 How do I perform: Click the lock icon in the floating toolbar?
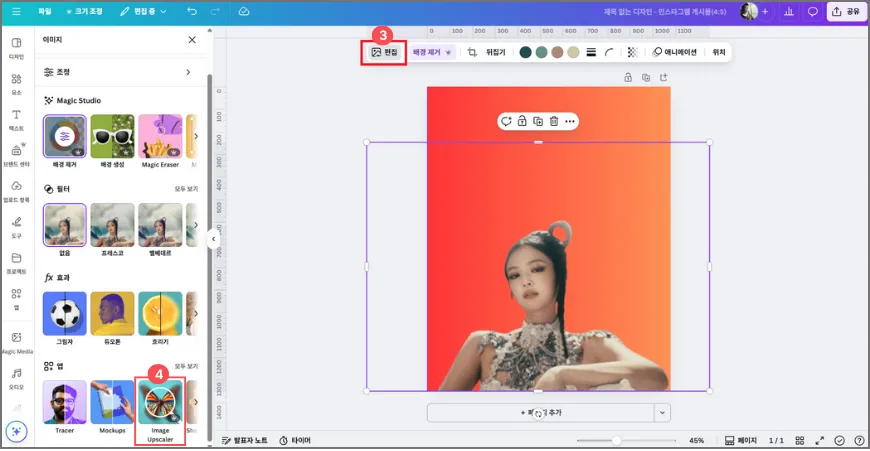522,121
